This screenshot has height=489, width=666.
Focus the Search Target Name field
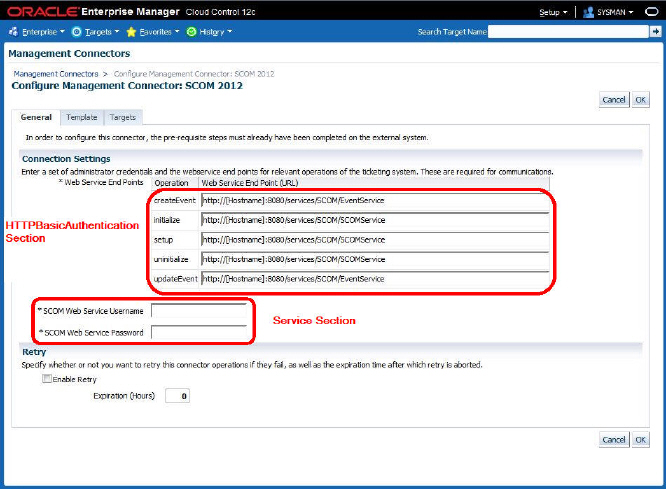tap(568, 31)
